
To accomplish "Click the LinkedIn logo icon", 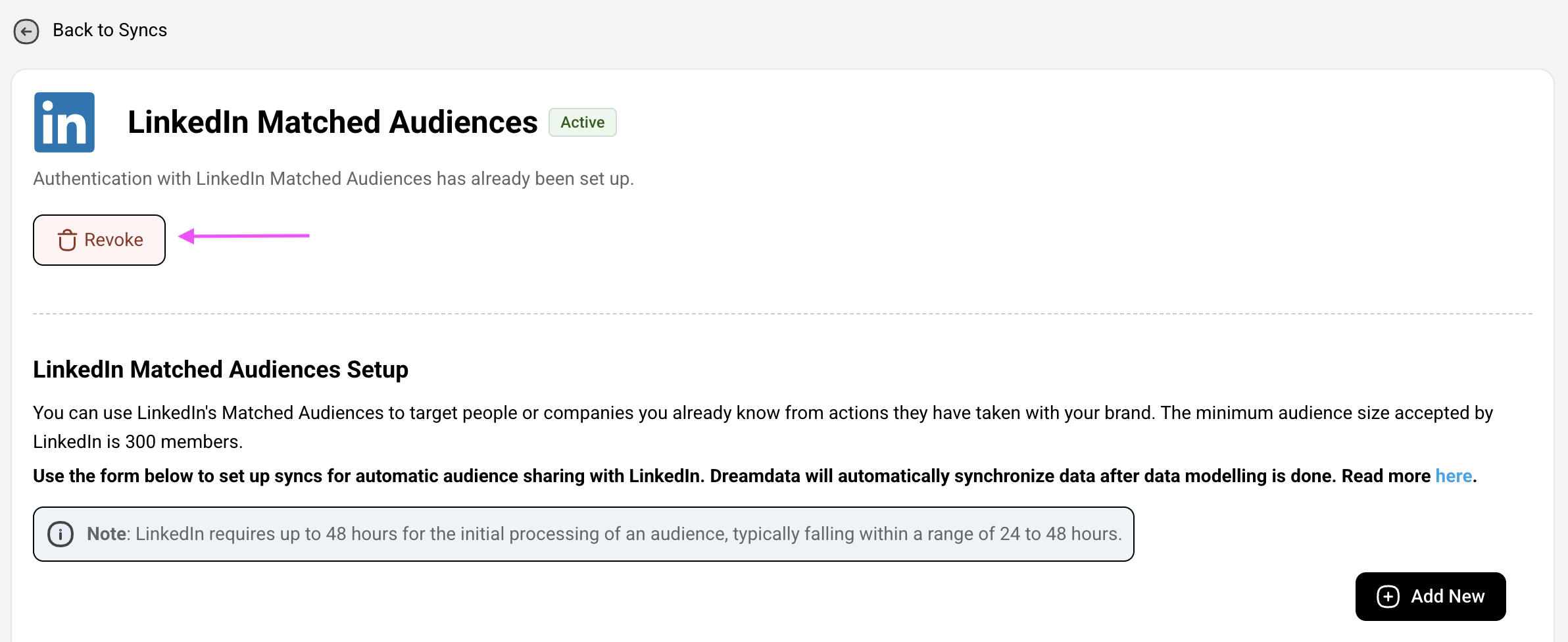I will [64, 122].
